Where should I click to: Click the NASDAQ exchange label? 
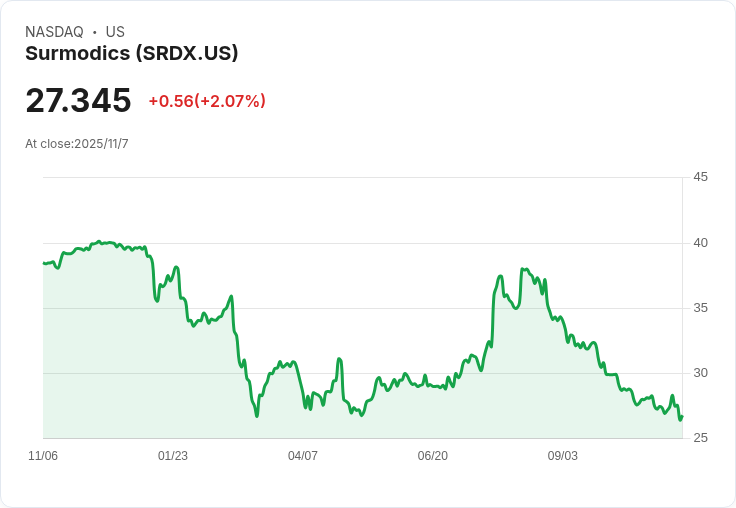coord(54,32)
